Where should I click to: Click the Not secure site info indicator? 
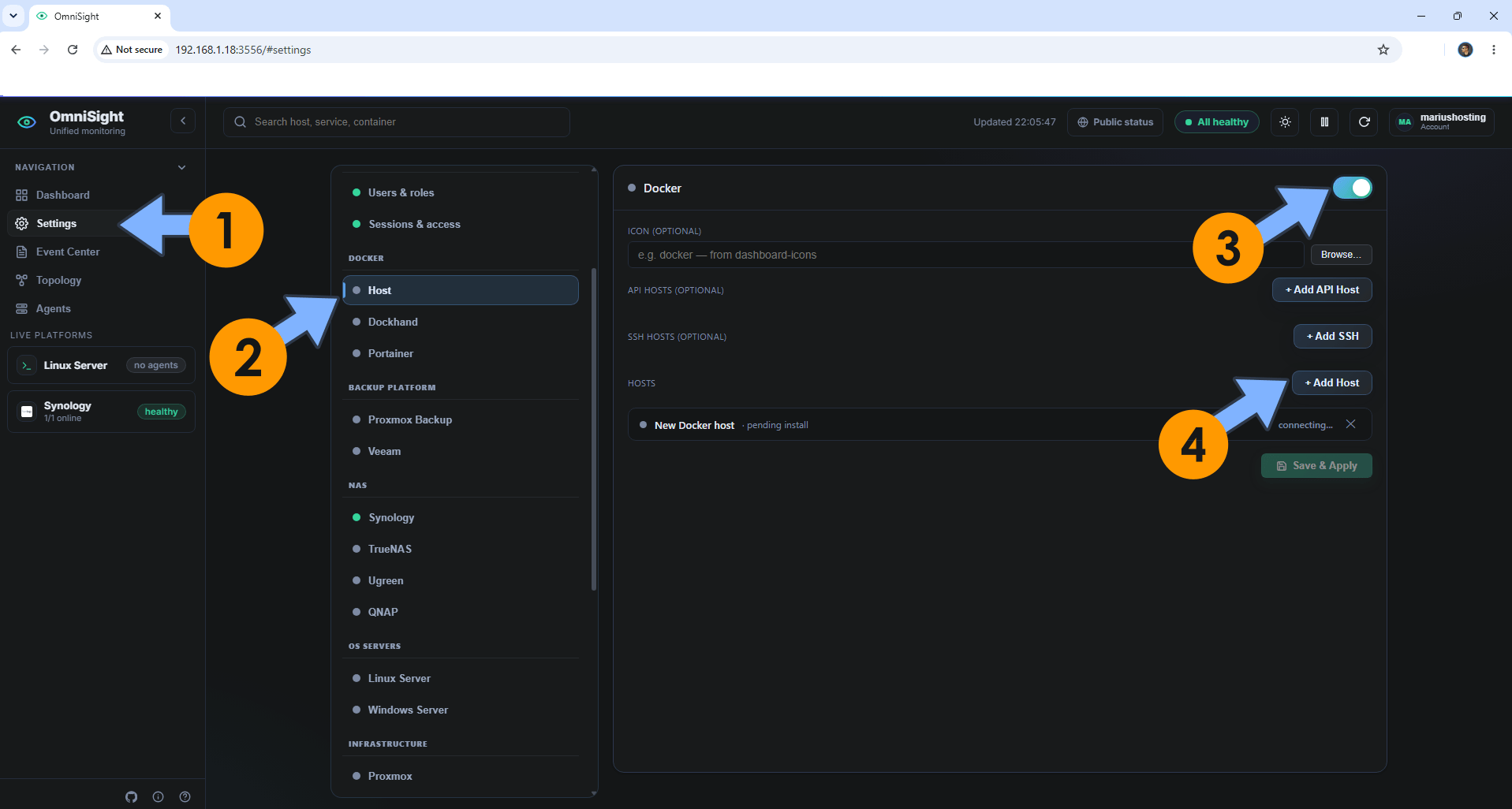pos(132,50)
